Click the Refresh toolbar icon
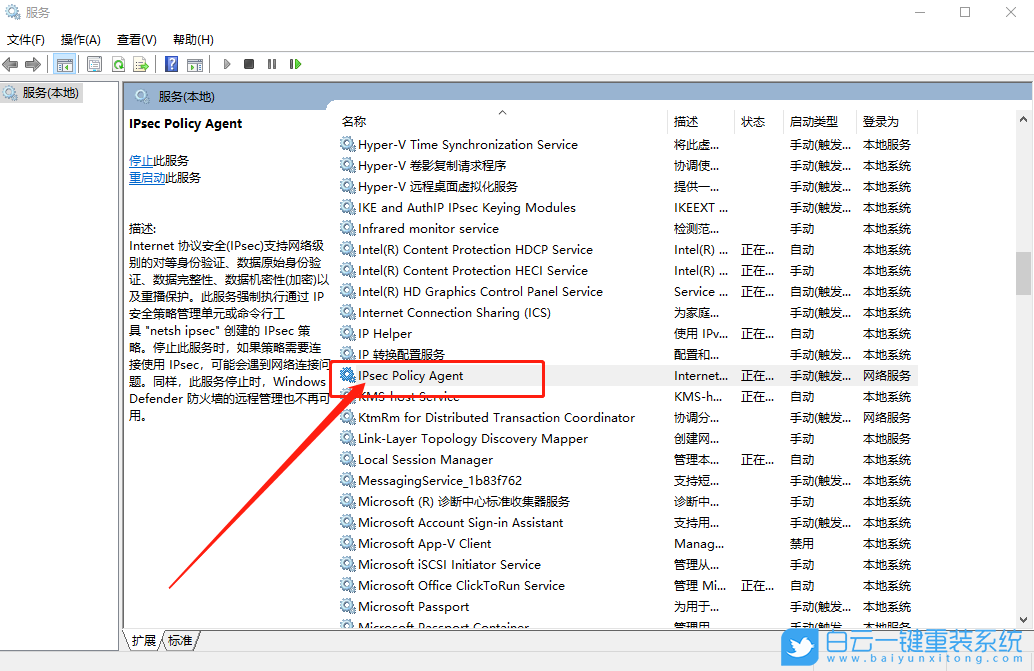Image resolution: width=1034 pixels, height=671 pixels. tap(118, 64)
